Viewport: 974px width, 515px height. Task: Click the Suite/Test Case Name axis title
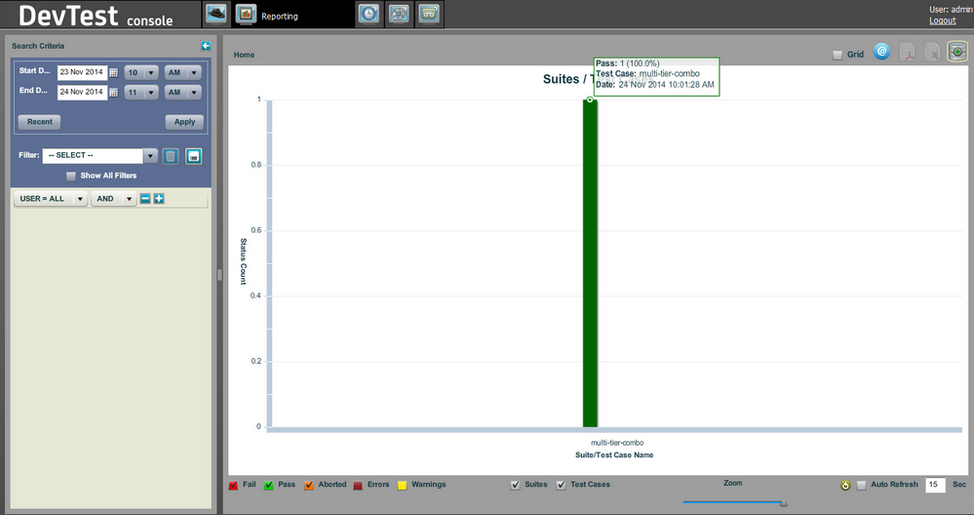[x=614, y=455]
